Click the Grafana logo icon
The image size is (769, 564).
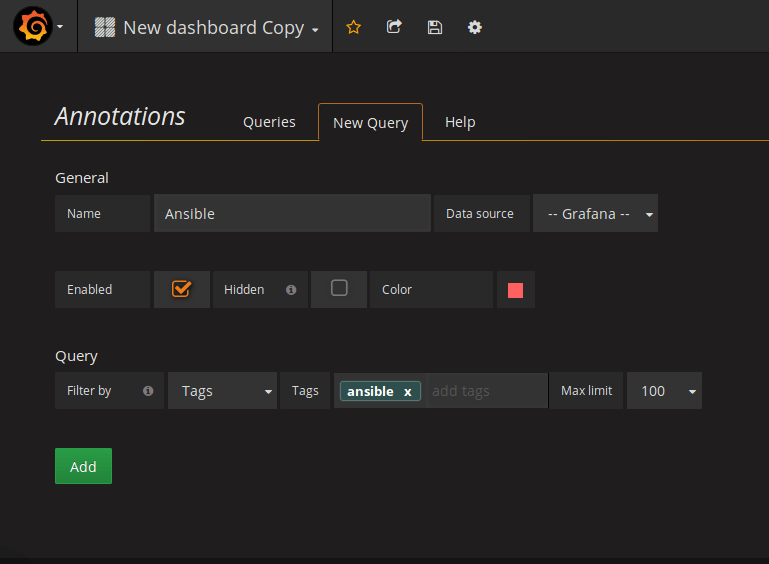tap(32, 27)
